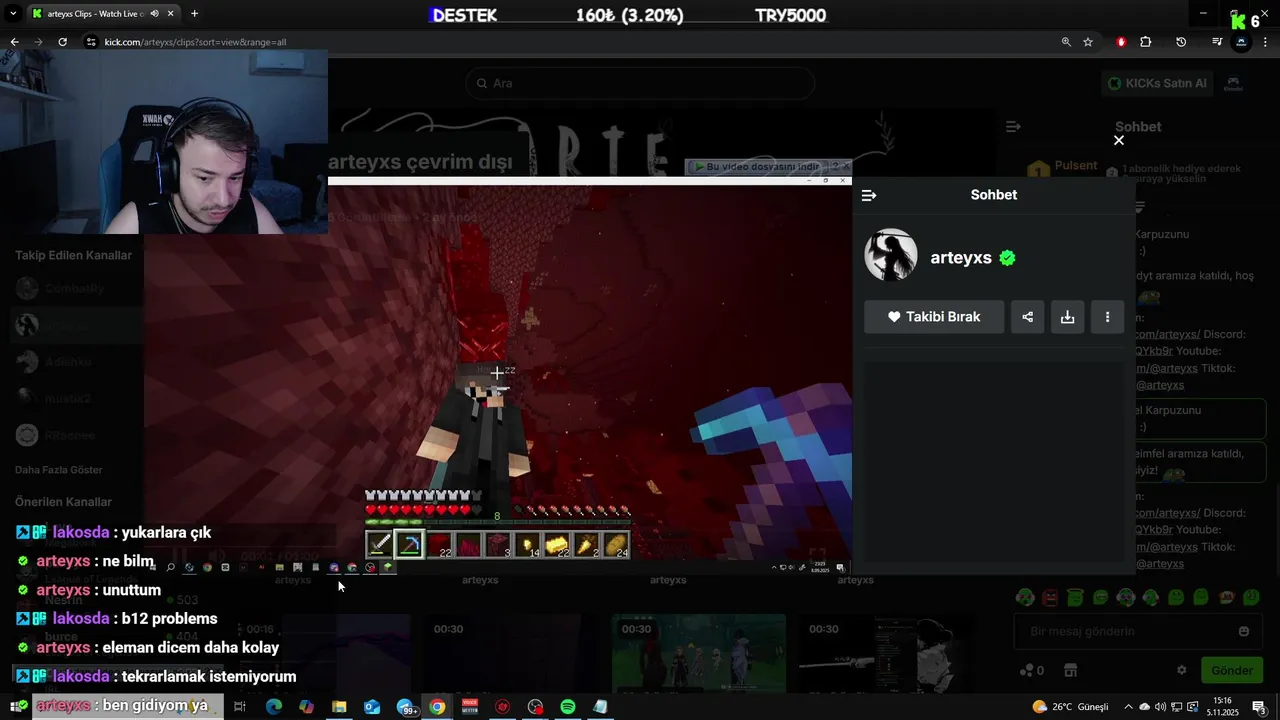This screenshot has width=1280, height=720.
Task: Click Daha Fazla Göster in the sidebar
Action: [59, 470]
